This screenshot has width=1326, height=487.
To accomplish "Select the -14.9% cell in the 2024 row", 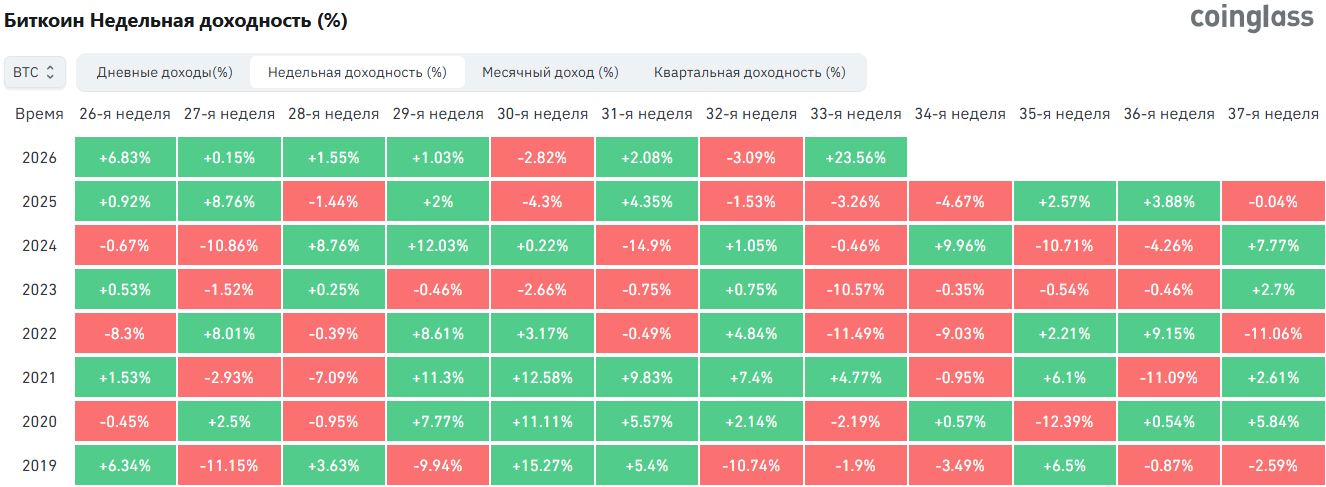I will click(646, 246).
